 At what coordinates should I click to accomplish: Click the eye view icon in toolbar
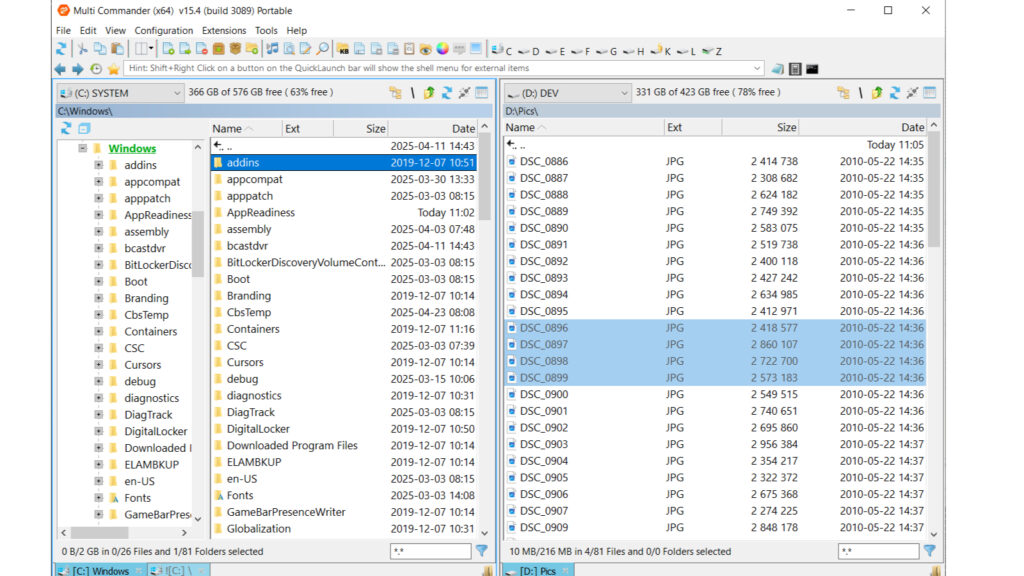click(x=425, y=49)
